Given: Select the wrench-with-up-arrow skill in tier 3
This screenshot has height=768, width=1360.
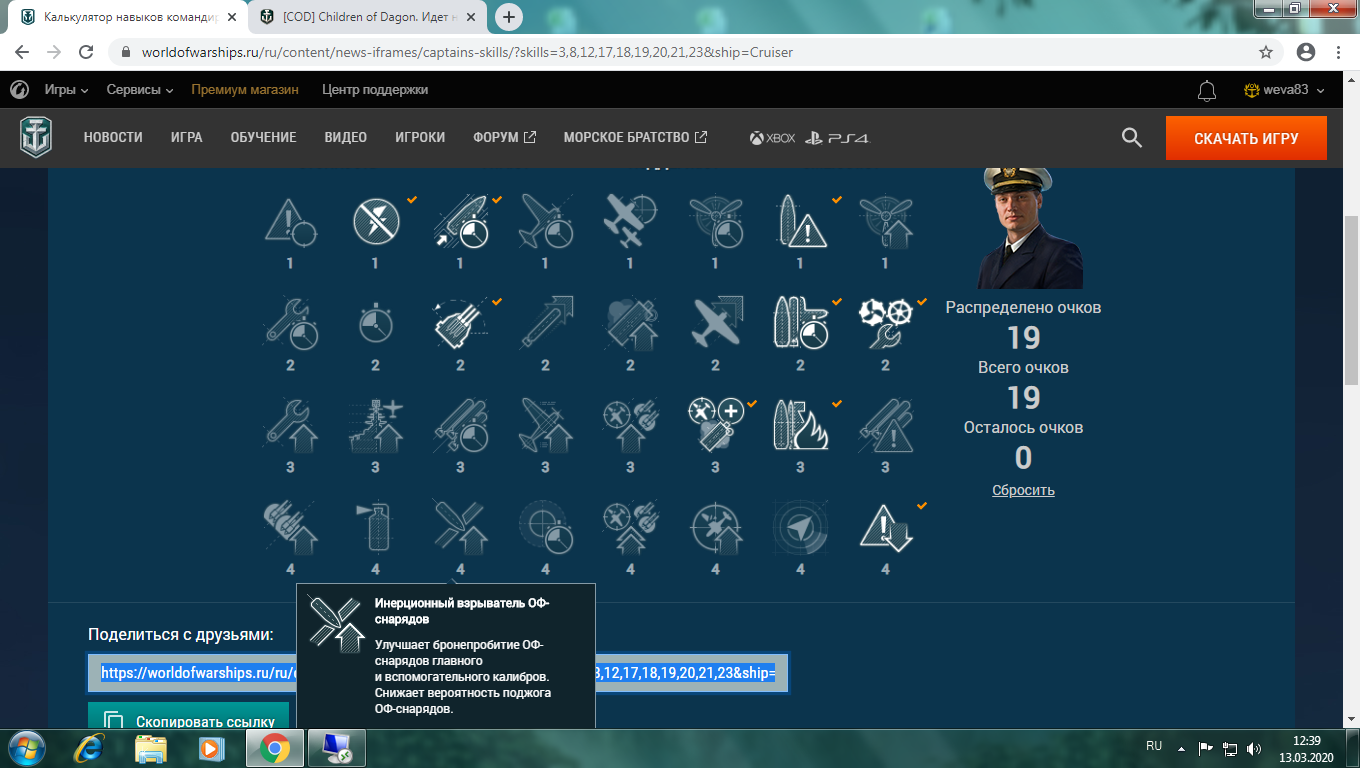Looking at the screenshot, I should click(290, 425).
